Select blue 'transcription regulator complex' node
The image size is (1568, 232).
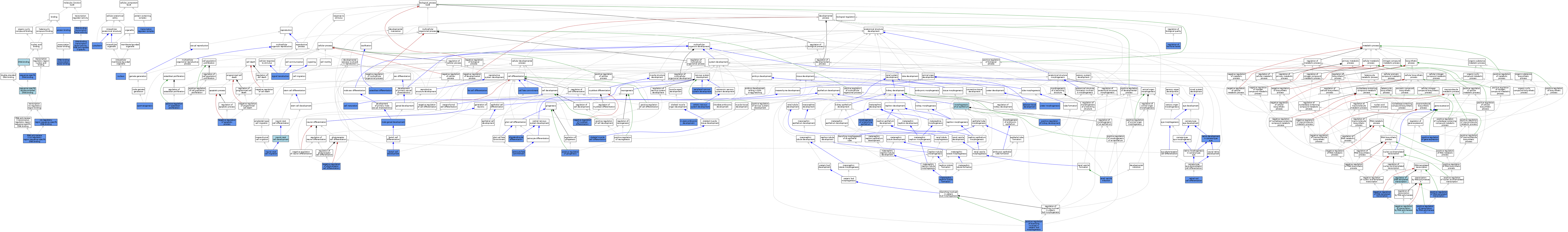pyautogui.click(x=146, y=30)
